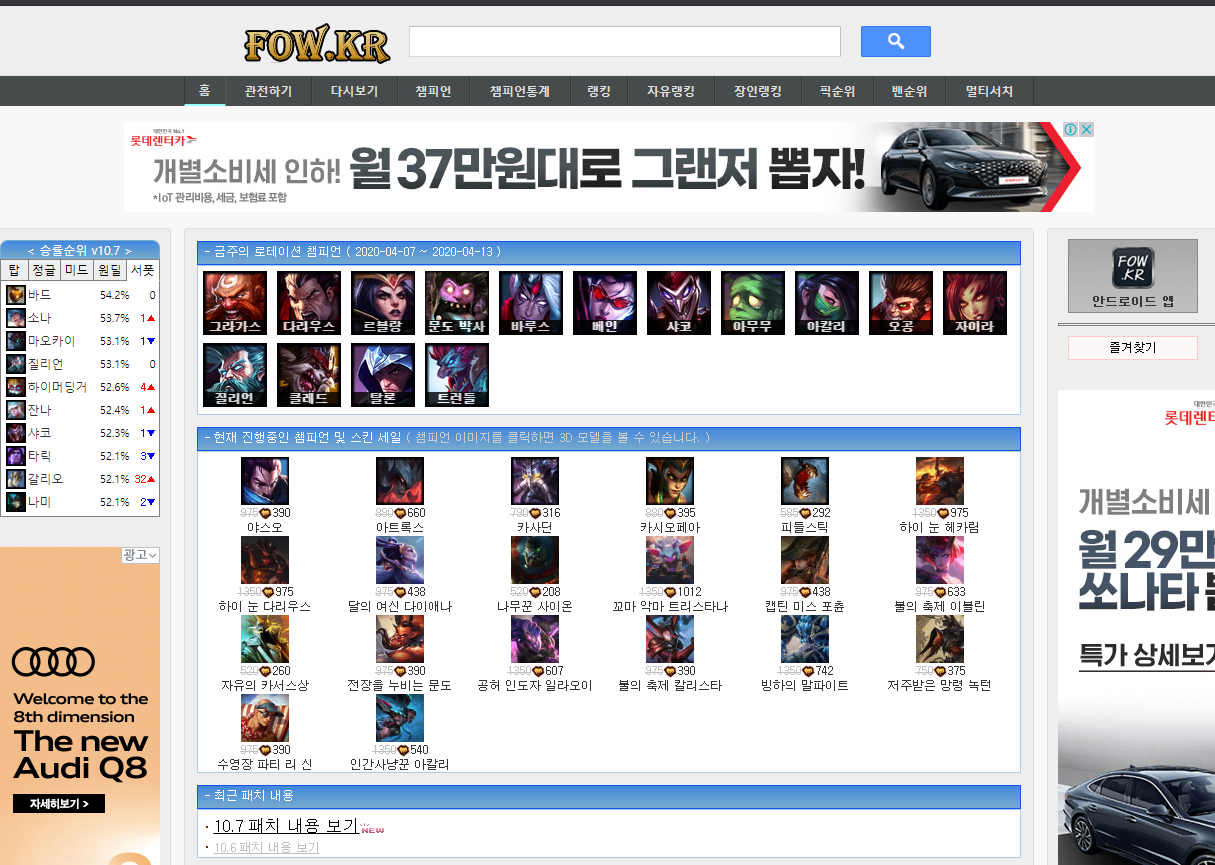Click 오공 rotation champion icon
Viewport: 1215px width, 865px height.
point(901,303)
